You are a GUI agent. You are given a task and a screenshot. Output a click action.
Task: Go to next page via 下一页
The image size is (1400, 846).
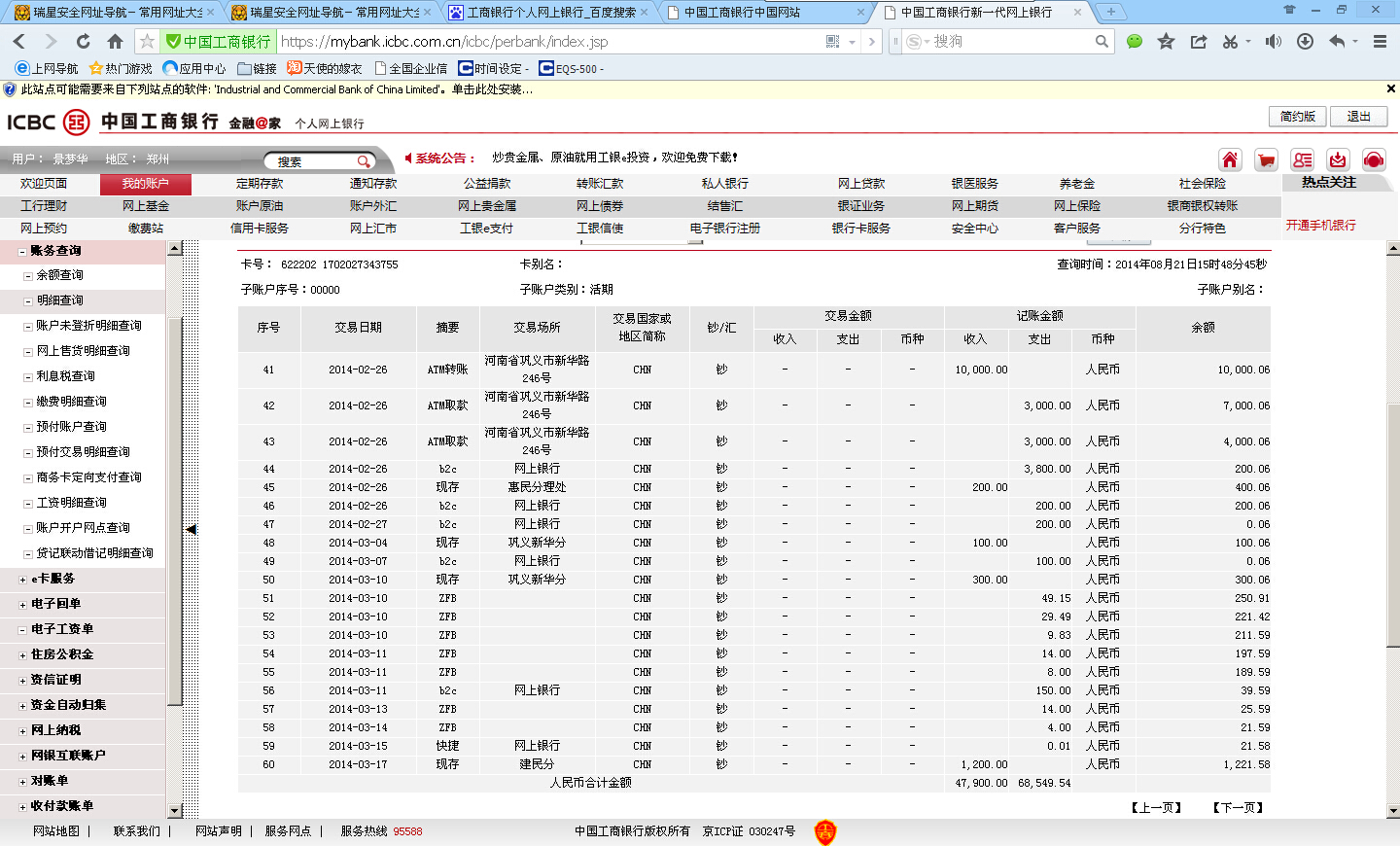click(x=1238, y=808)
